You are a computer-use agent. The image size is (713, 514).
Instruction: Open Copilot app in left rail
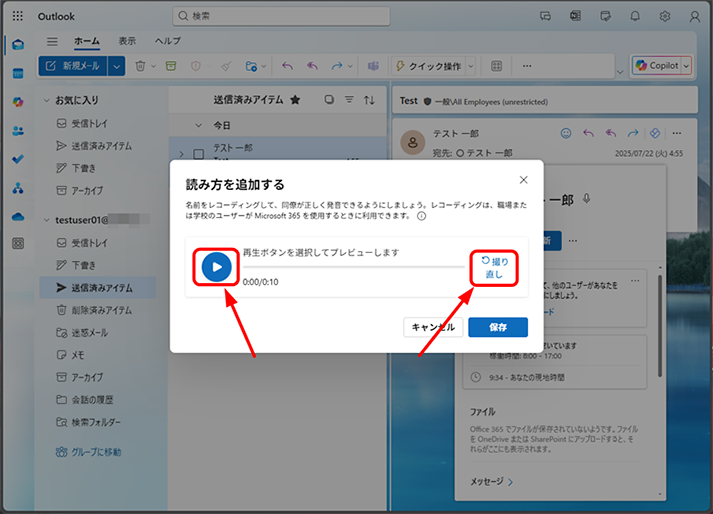(x=18, y=102)
